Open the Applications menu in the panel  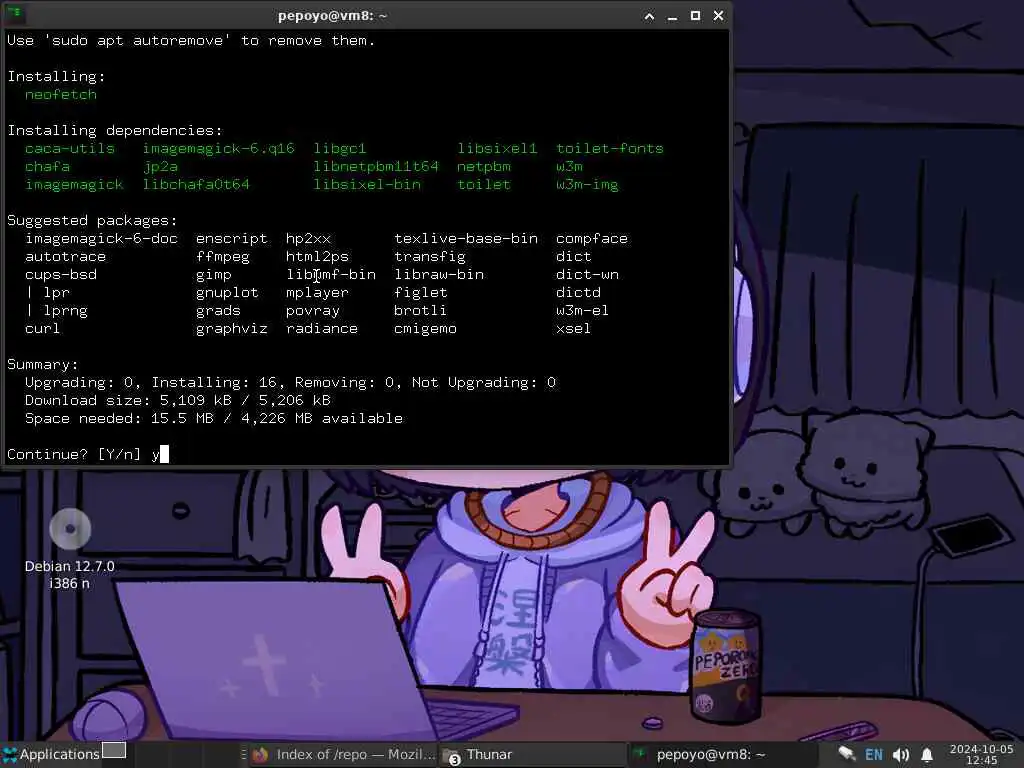pos(51,754)
